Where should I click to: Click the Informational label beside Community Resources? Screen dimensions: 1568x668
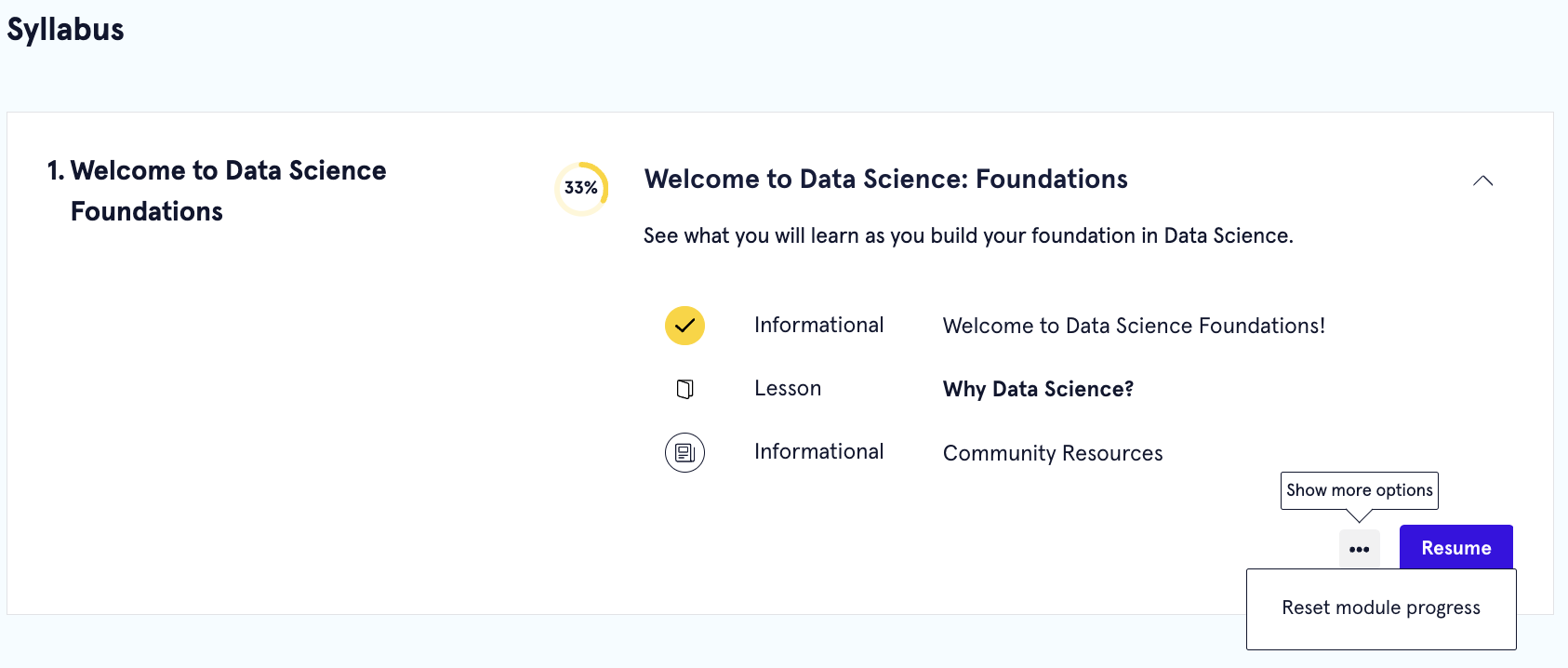tap(818, 451)
